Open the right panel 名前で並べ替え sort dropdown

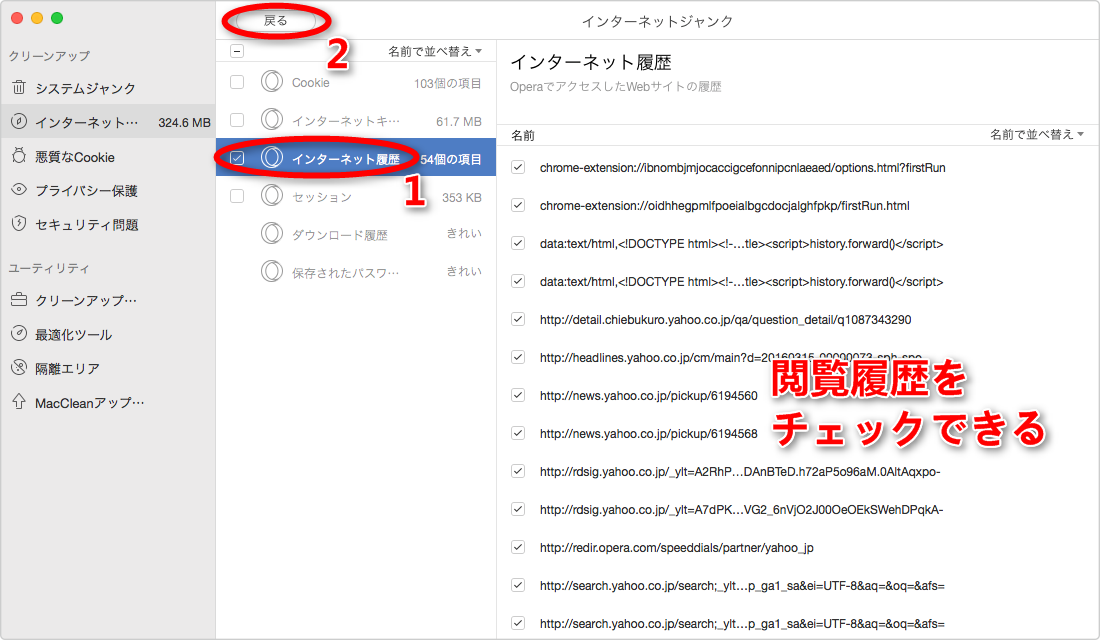(x=1037, y=134)
